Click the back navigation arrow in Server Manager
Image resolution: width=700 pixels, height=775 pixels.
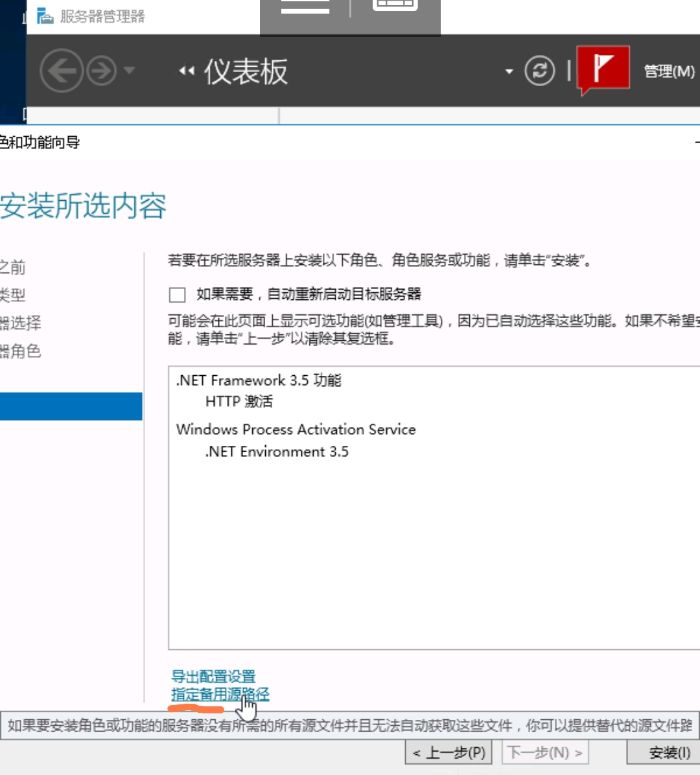[x=61, y=71]
